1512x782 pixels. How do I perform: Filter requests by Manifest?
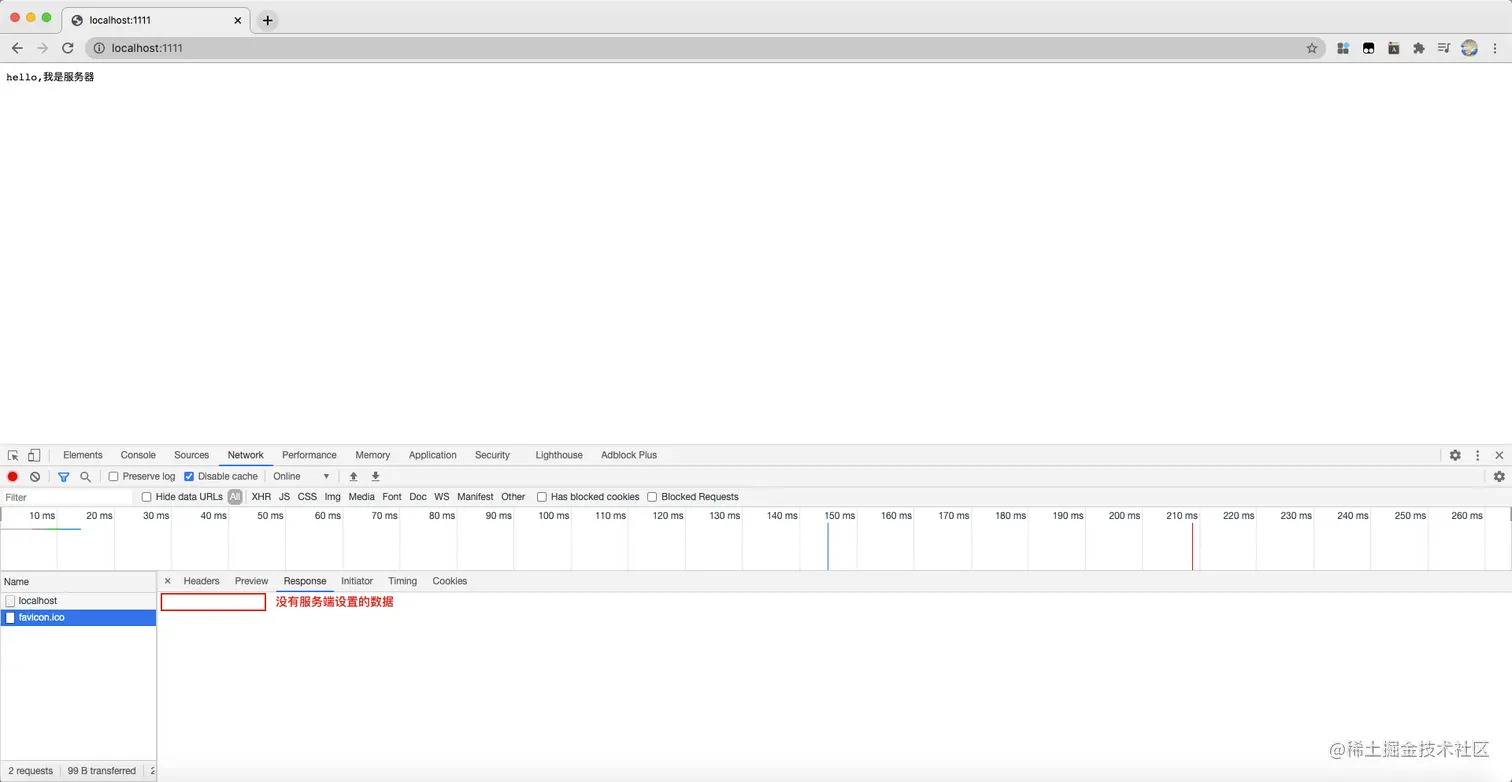[x=475, y=497]
